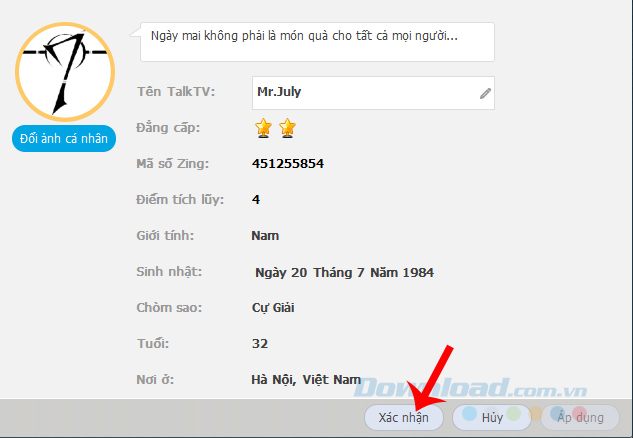The height and width of the screenshot is (438, 633).
Task: Click the age value "32"
Action: (260, 344)
